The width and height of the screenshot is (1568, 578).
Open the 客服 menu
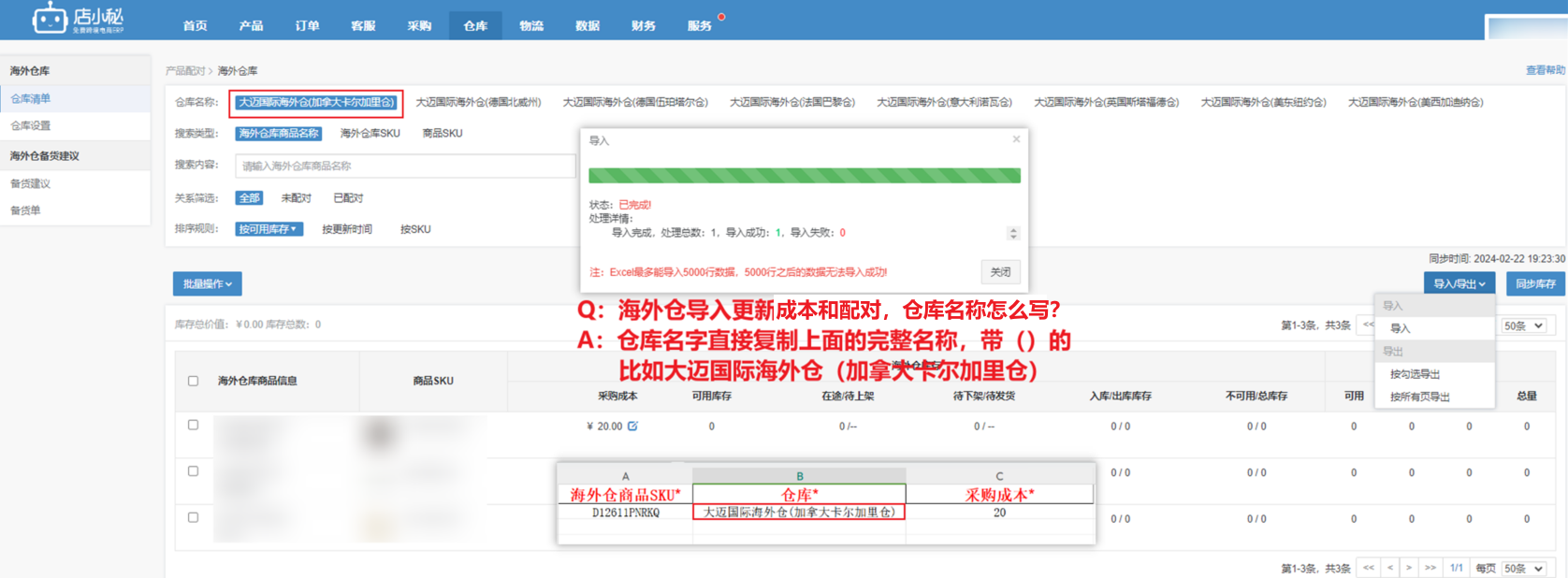pos(363,25)
